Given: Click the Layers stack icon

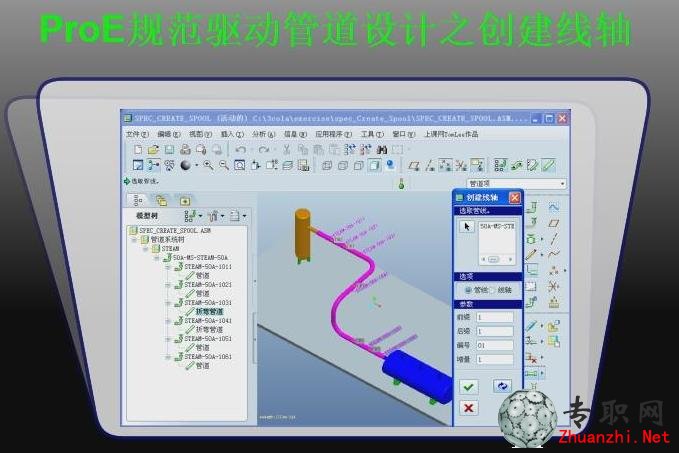Looking at the screenshot, I should pyautogui.click(x=288, y=165).
